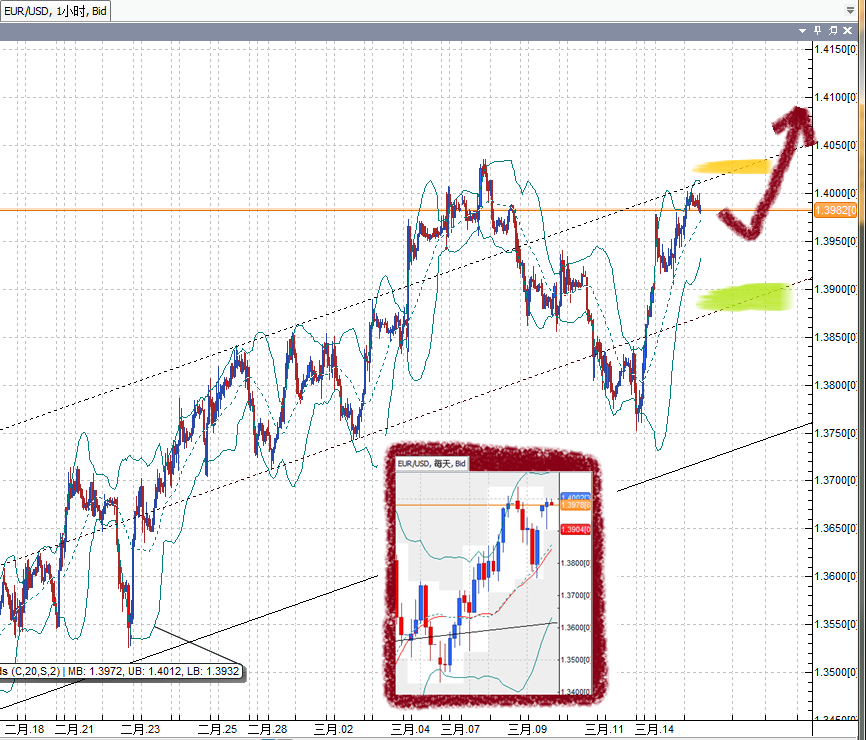Pin the EUR/USD chart panel
Image resolution: width=866 pixels, height=740 pixels.
click(817, 30)
